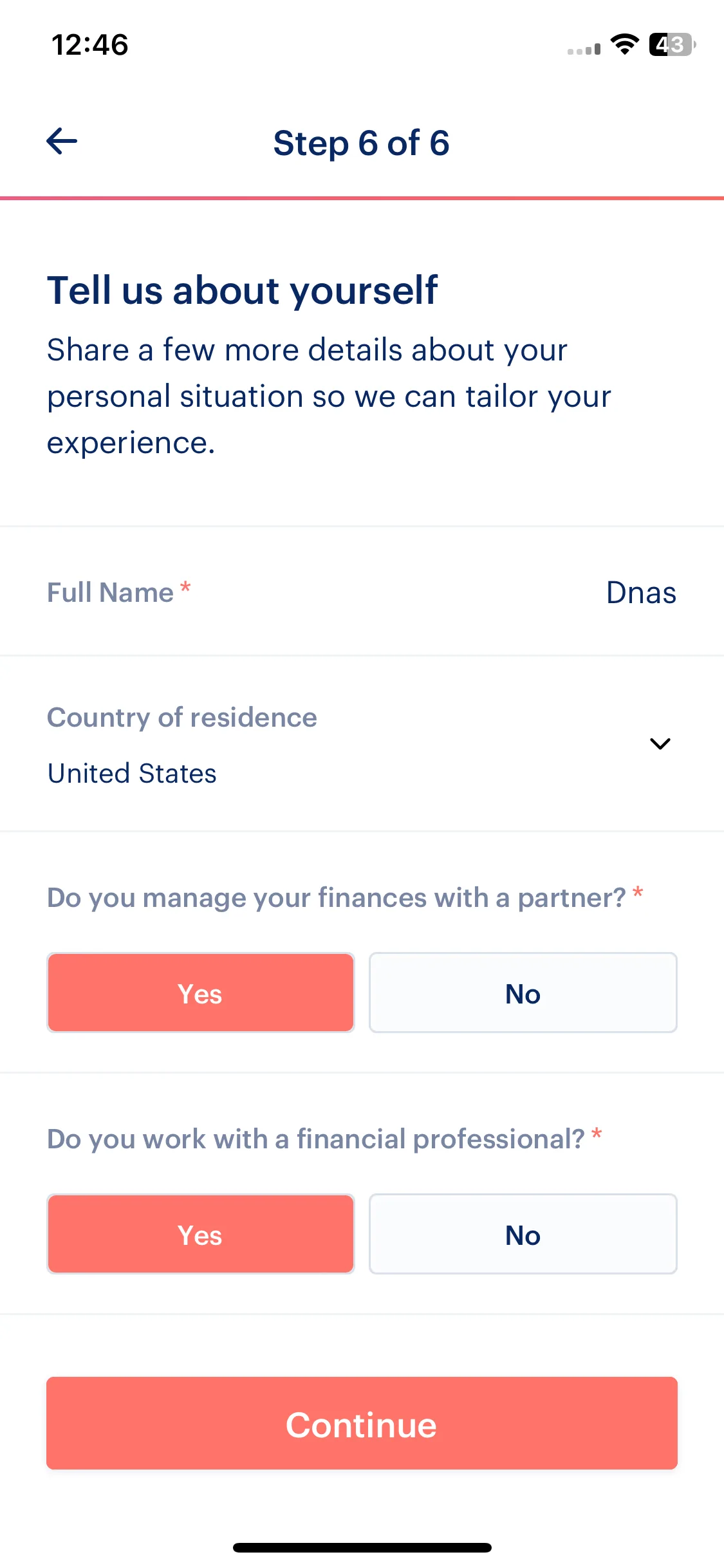Select Yes for managing finances with partner
The width and height of the screenshot is (724, 1568).
click(201, 993)
